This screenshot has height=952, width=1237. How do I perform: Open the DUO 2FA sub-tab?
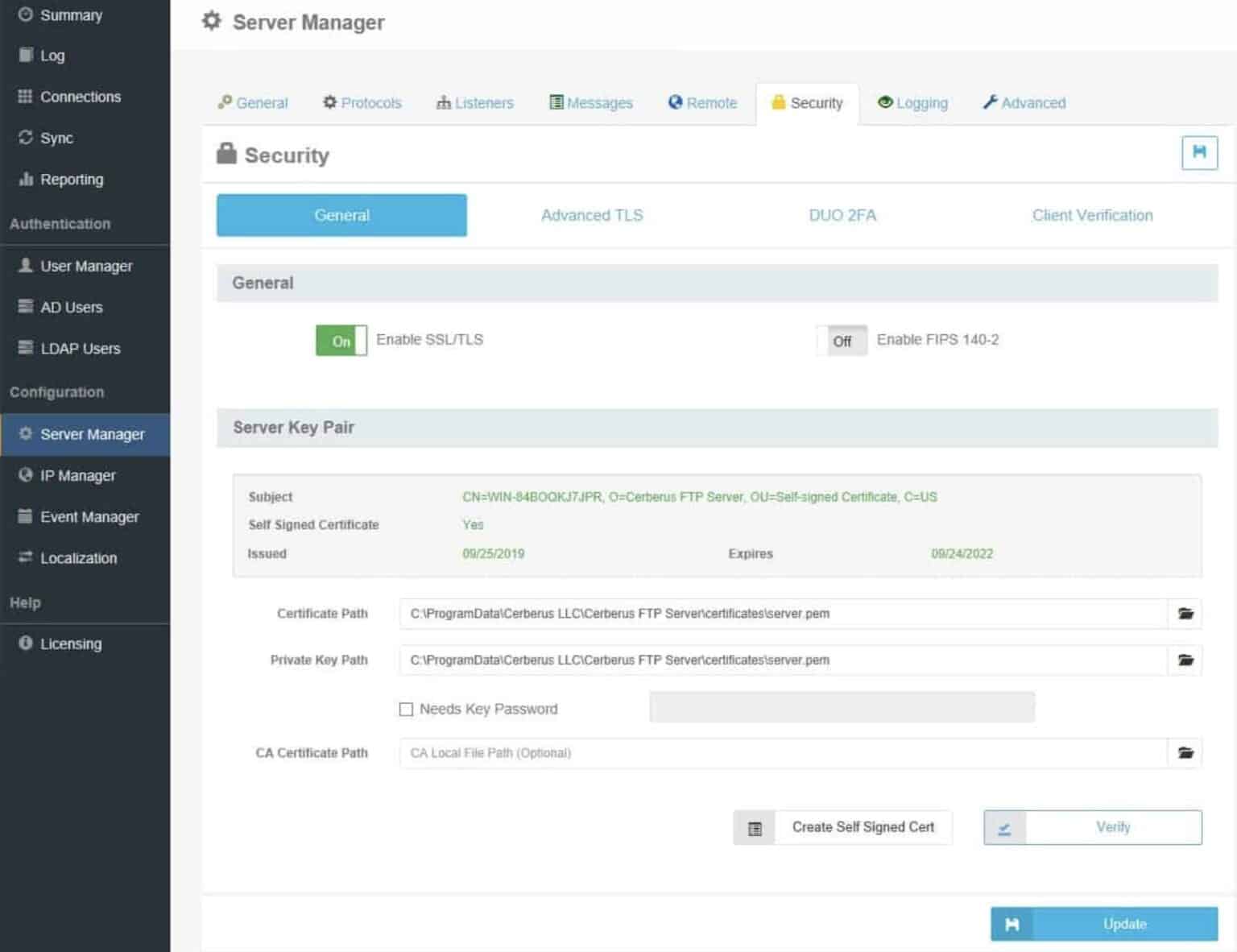(x=842, y=216)
